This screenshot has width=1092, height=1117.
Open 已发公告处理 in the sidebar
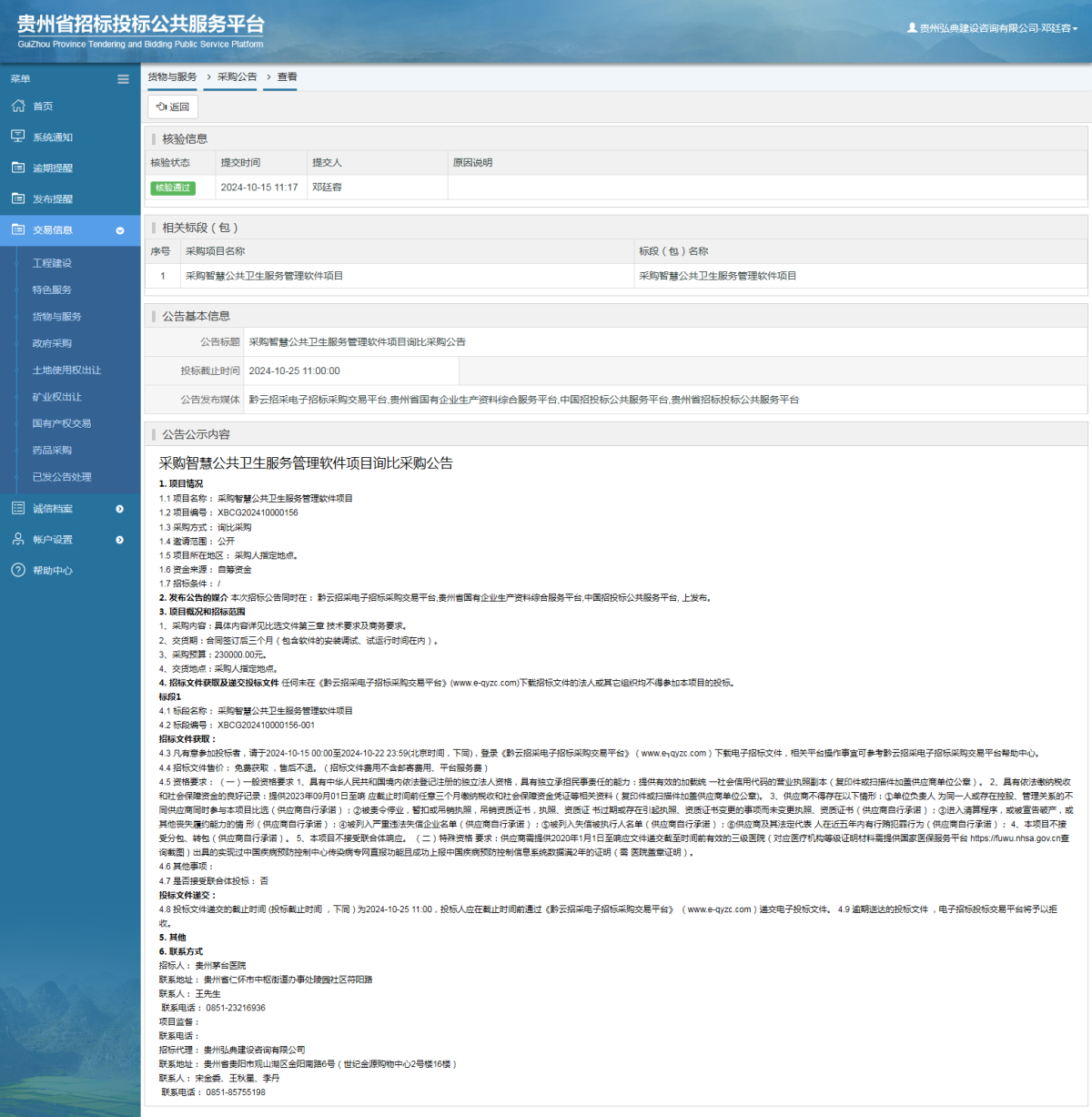(x=62, y=477)
